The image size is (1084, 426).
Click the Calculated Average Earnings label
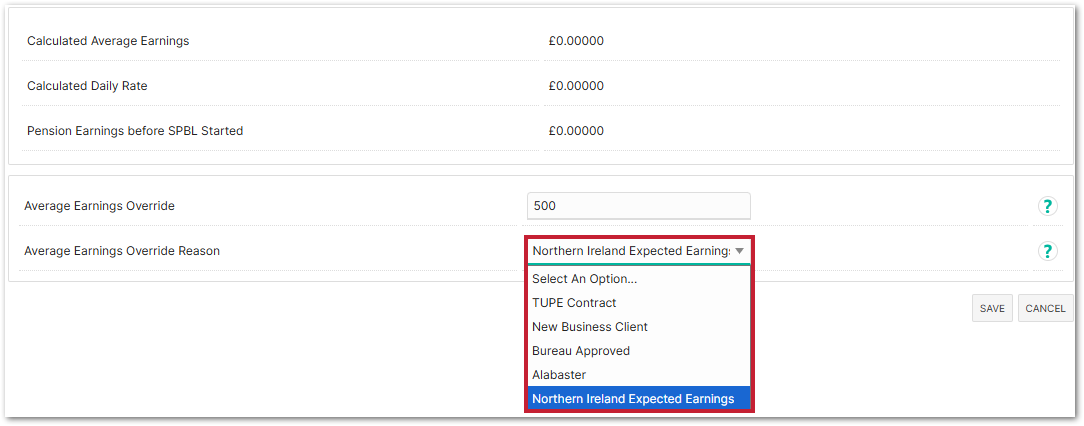click(x=108, y=41)
